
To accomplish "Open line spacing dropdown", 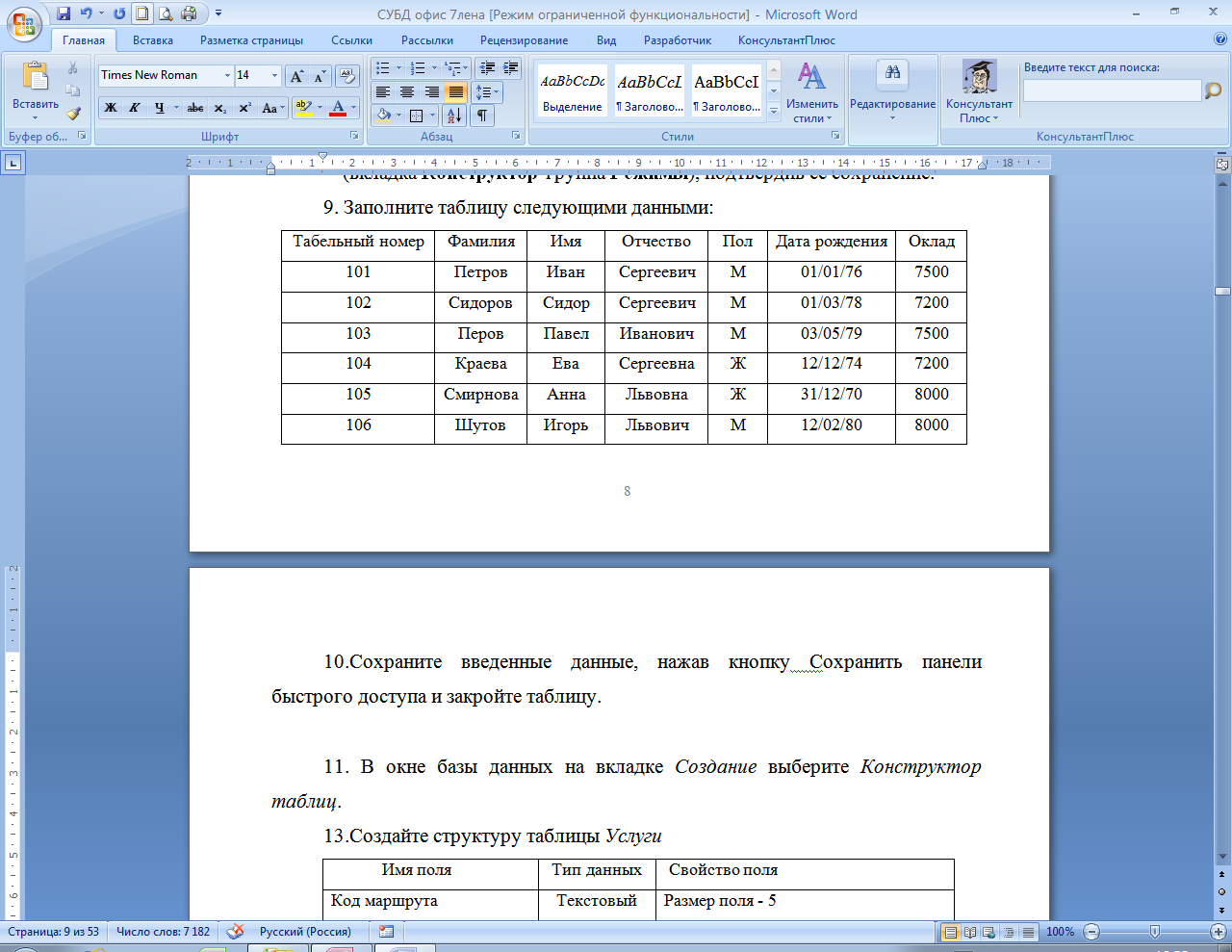I will pos(488,92).
